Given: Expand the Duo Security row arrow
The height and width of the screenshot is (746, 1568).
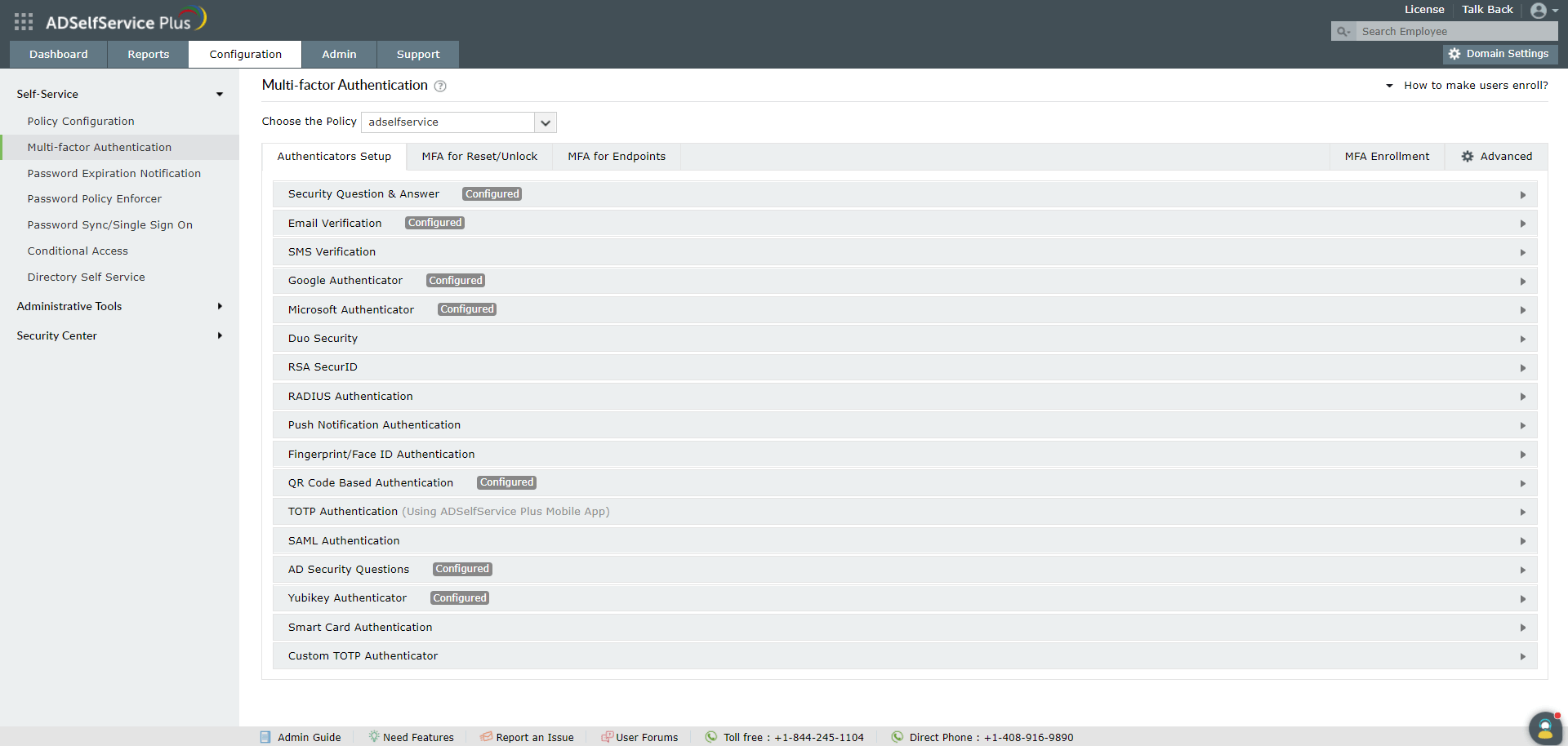Looking at the screenshot, I should (x=1523, y=340).
